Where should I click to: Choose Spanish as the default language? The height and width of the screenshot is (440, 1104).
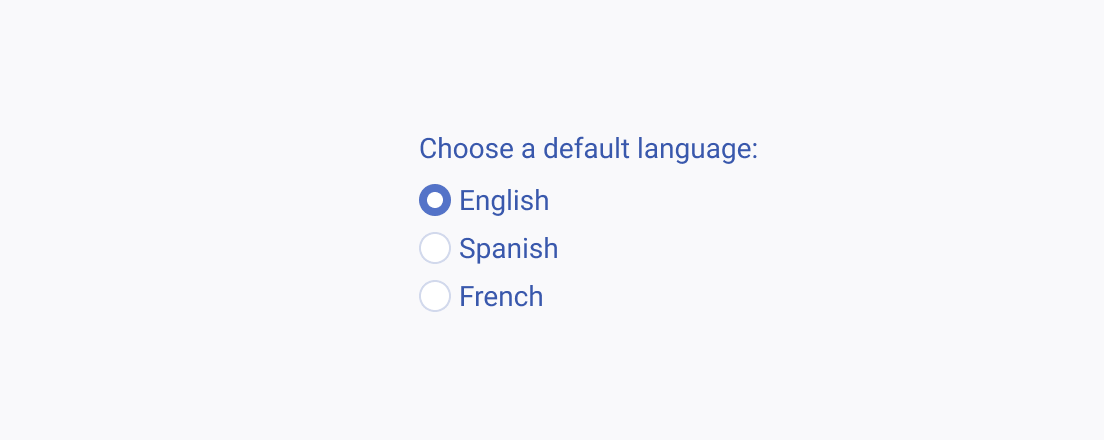click(434, 248)
